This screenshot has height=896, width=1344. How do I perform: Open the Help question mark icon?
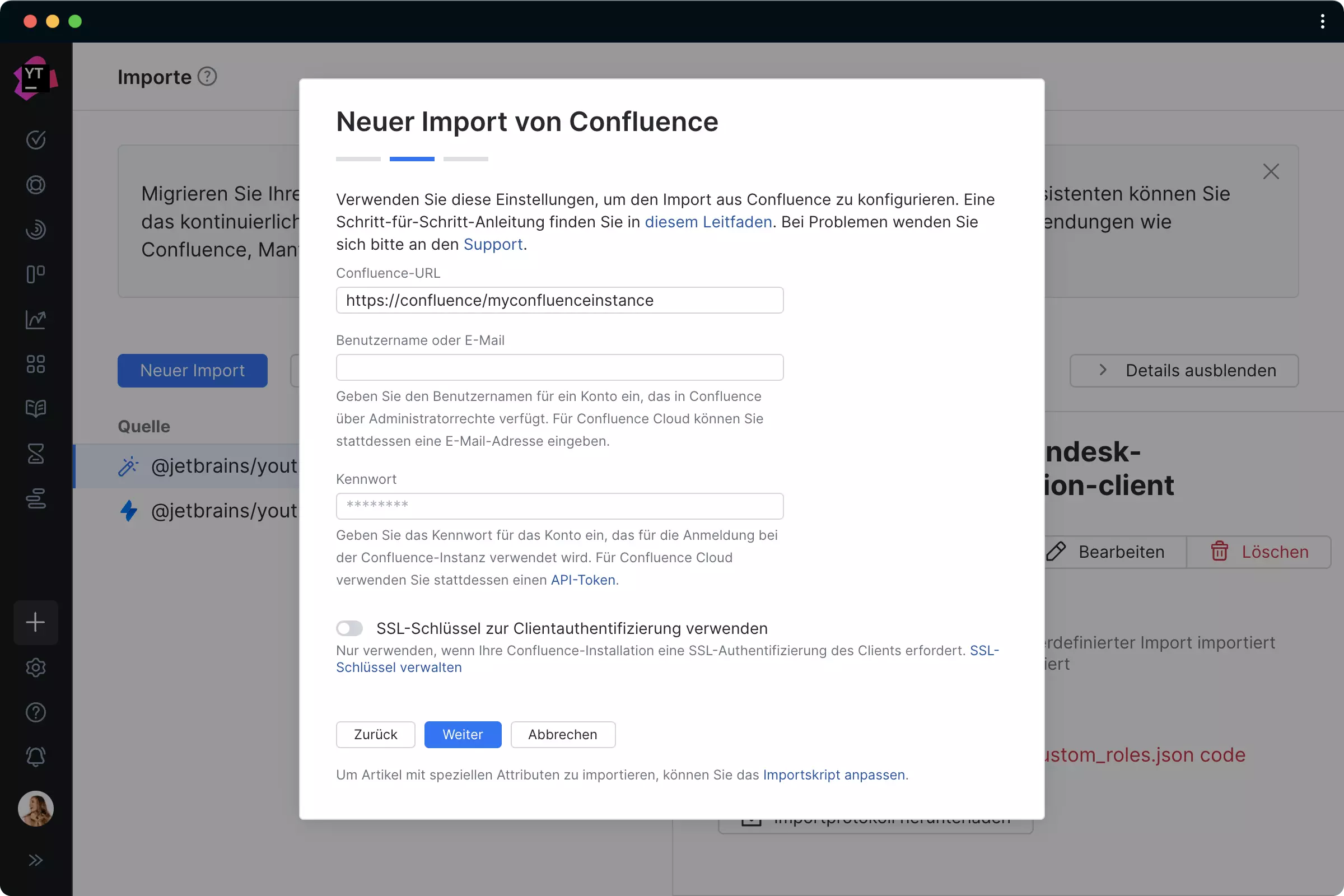pyautogui.click(x=35, y=712)
